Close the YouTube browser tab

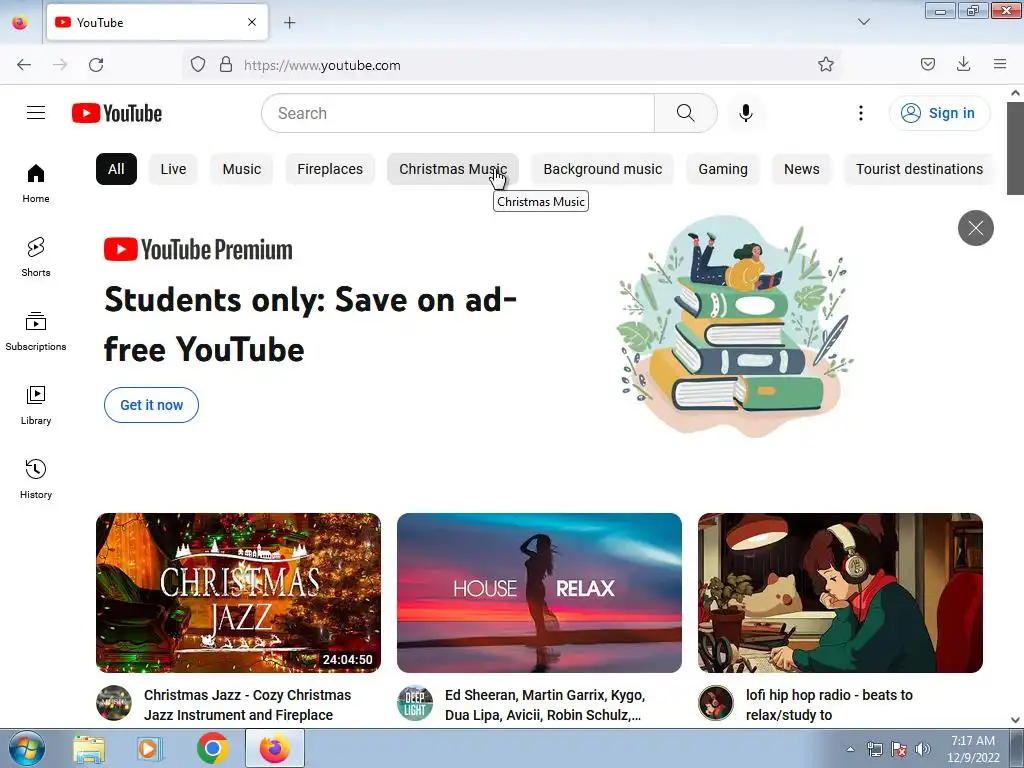(x=252, y=22)
